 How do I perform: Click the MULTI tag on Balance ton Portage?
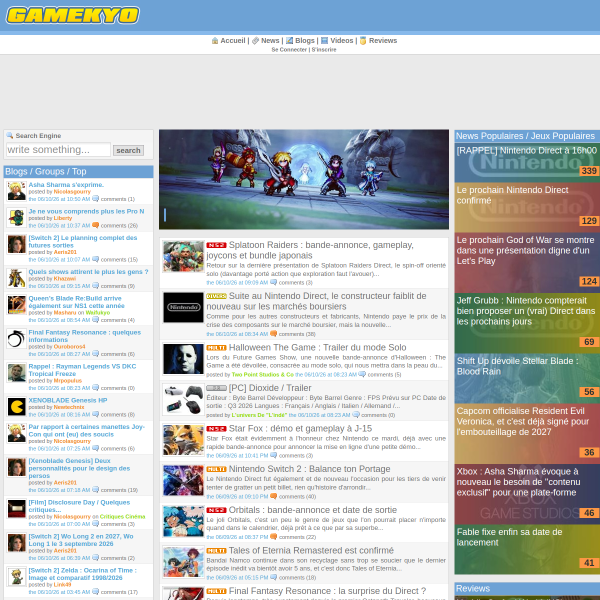216,469
